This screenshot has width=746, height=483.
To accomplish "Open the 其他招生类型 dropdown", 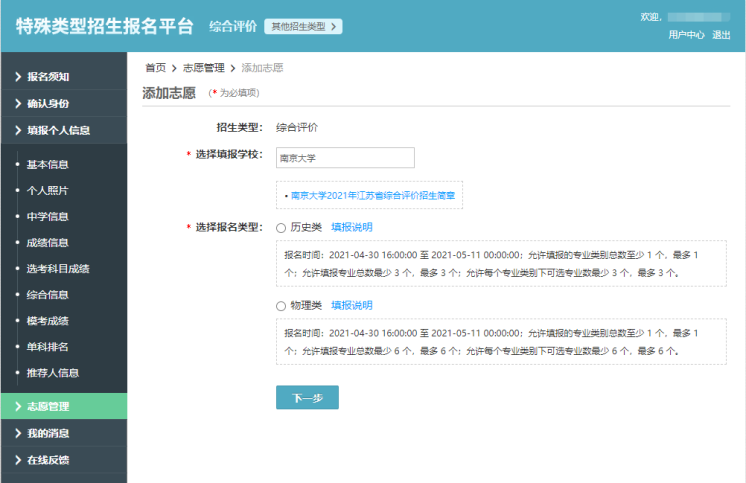I will (303, 26).
